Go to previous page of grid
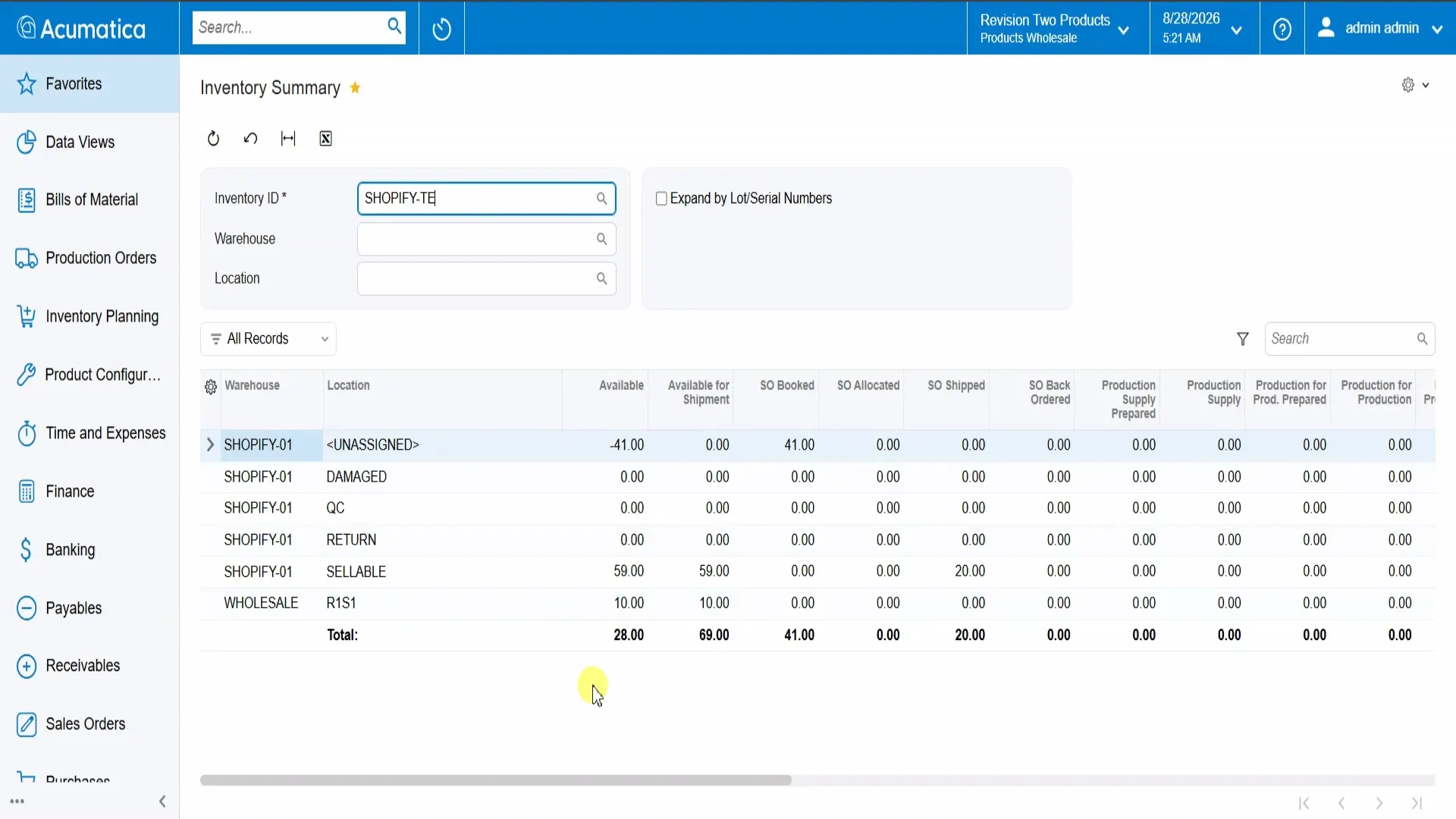 [1341, 803]
